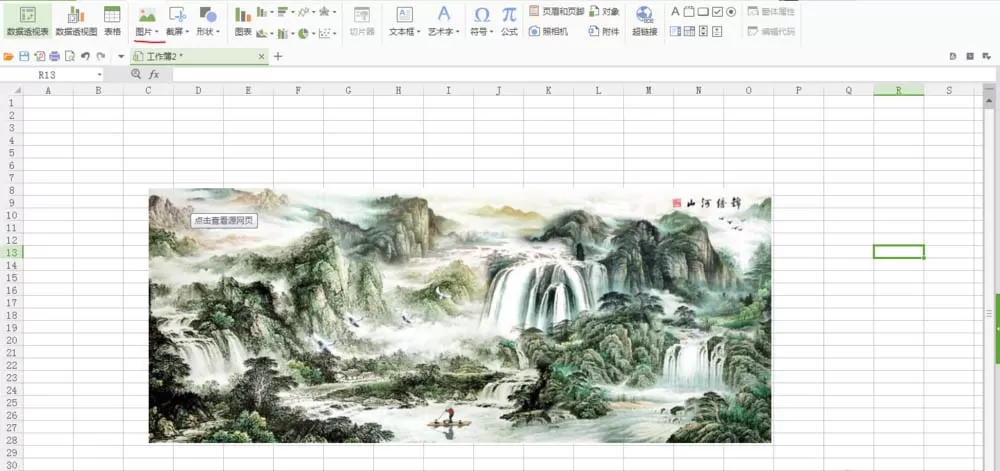Select the small pie chart icon
Screen dimensions: 1000x471
coord(303,33)
